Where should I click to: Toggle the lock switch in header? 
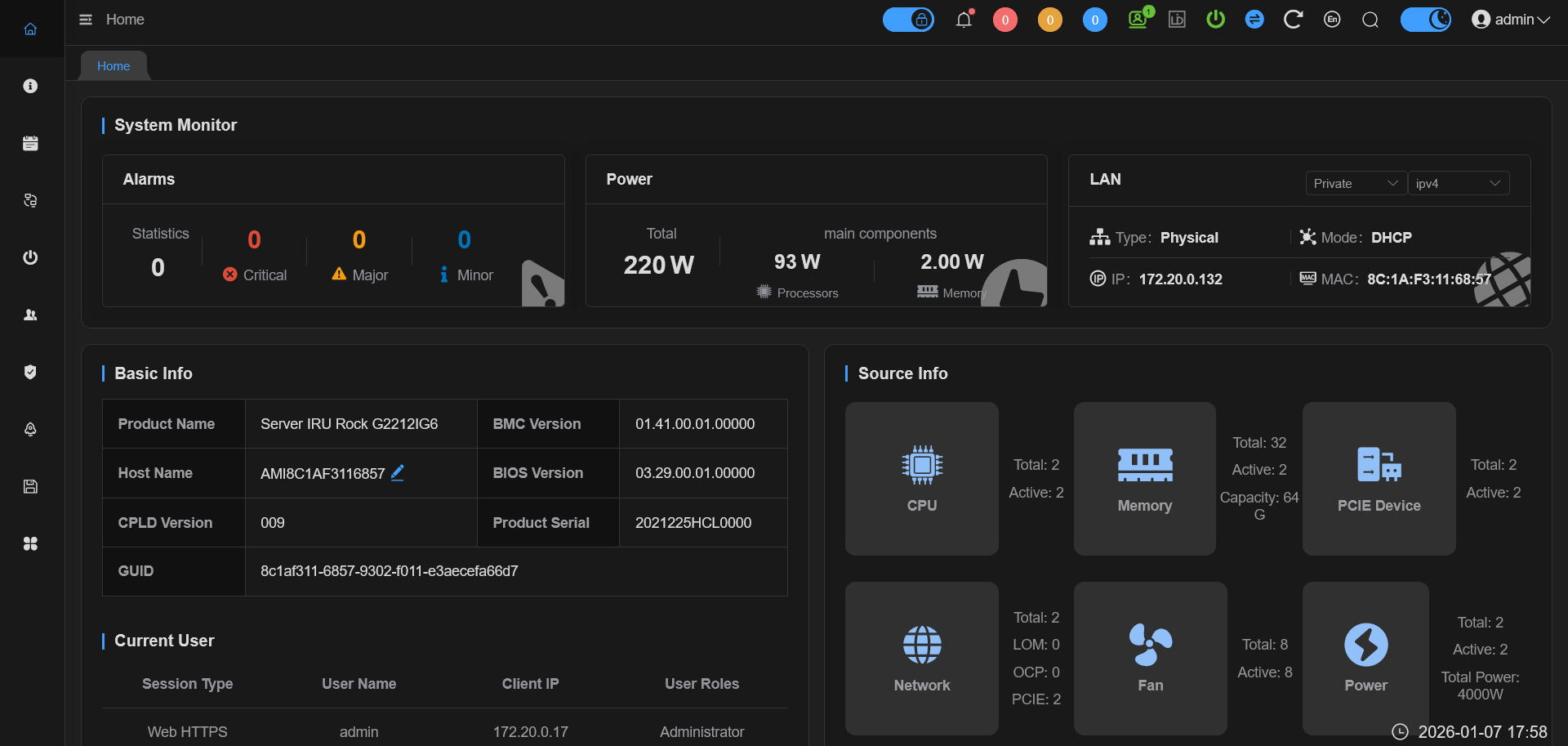click(908, 20)
